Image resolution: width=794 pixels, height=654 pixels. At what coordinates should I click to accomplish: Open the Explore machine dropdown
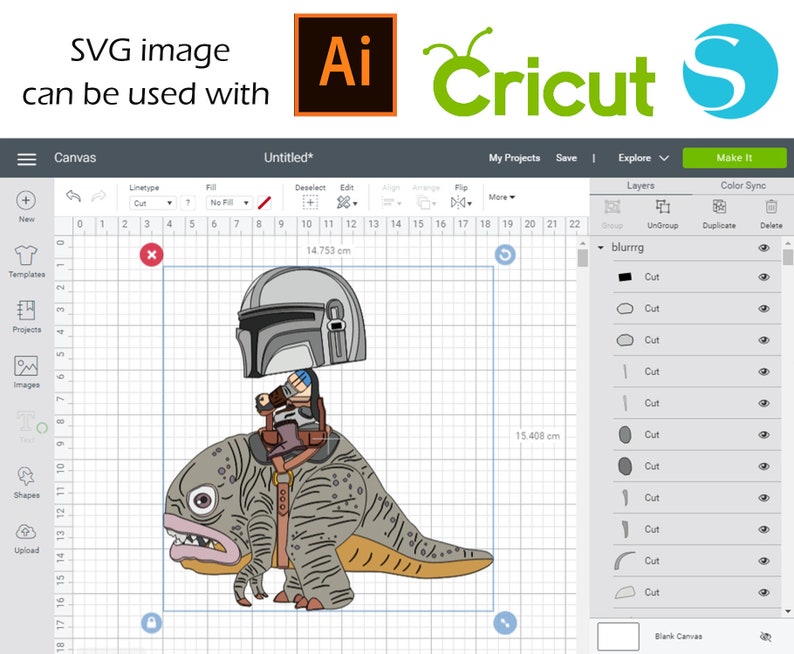(643, 158)
